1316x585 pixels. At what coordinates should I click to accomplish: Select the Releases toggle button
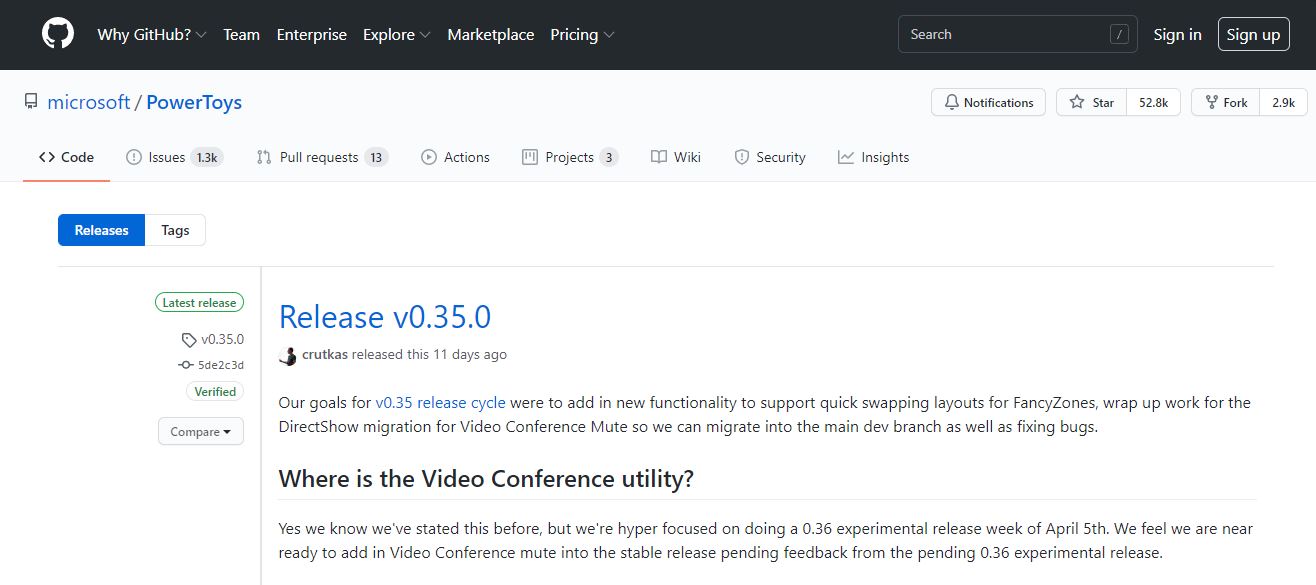101,230
